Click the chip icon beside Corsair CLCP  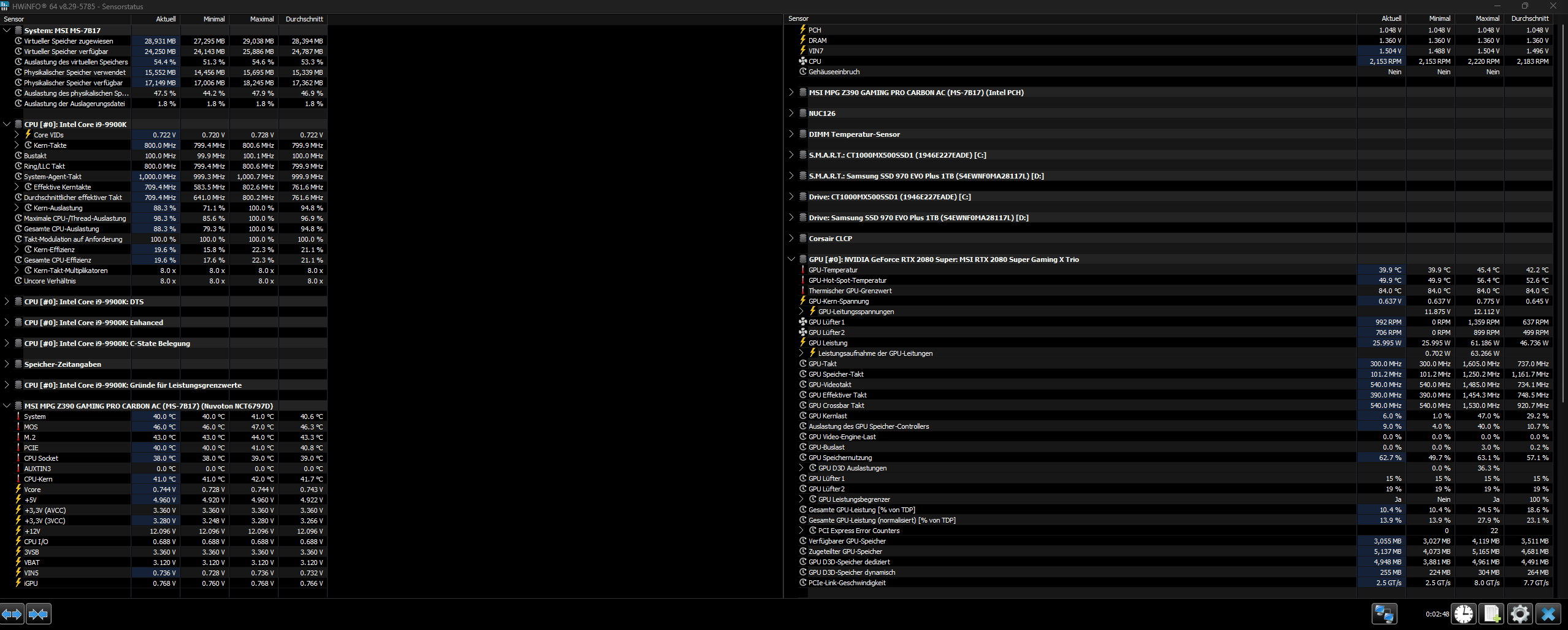(x=802, y=239)
